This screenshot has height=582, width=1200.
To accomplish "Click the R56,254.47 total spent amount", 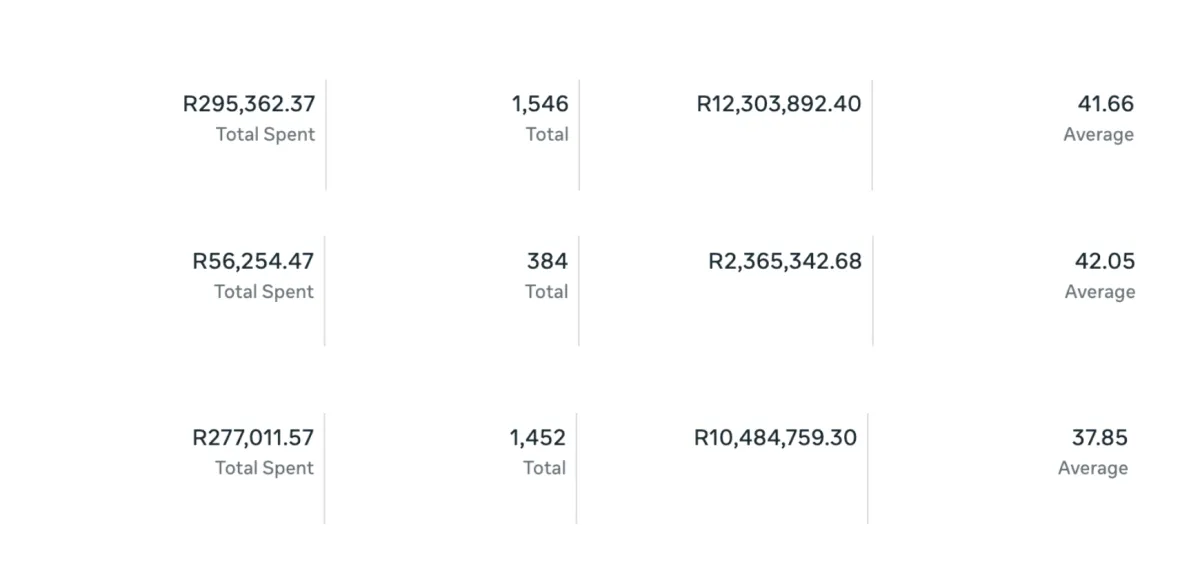I will click(x=253, y=262).
